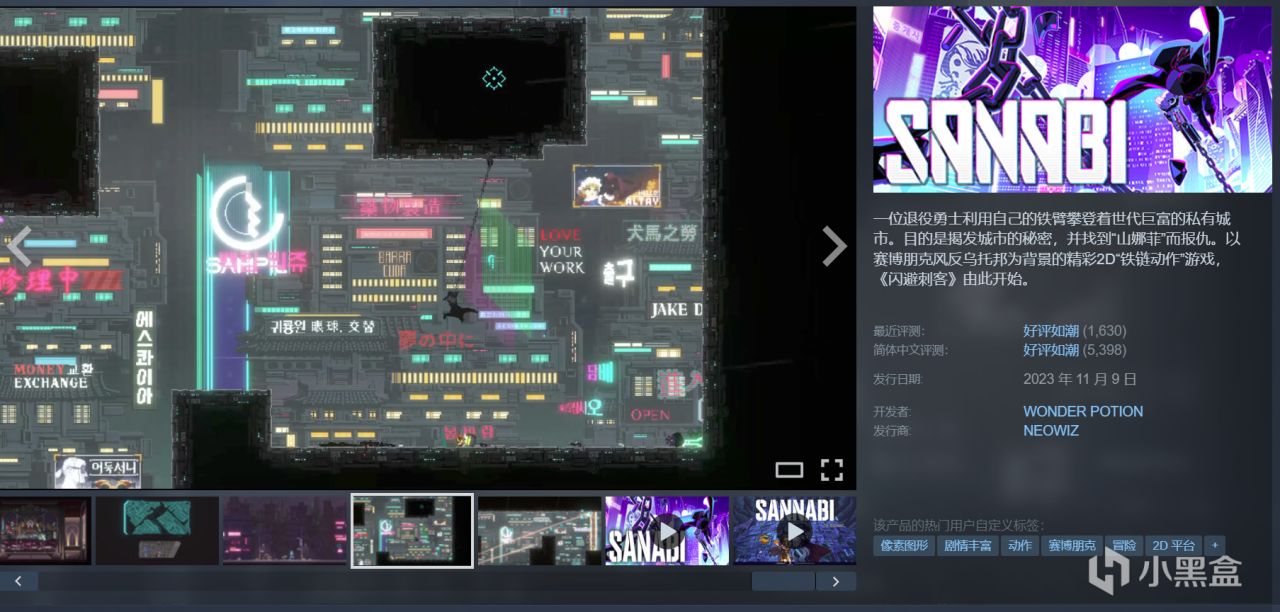Select the highlighted neon city thumbnail
The image size is (1280, 612).
[x=412, y=531]
